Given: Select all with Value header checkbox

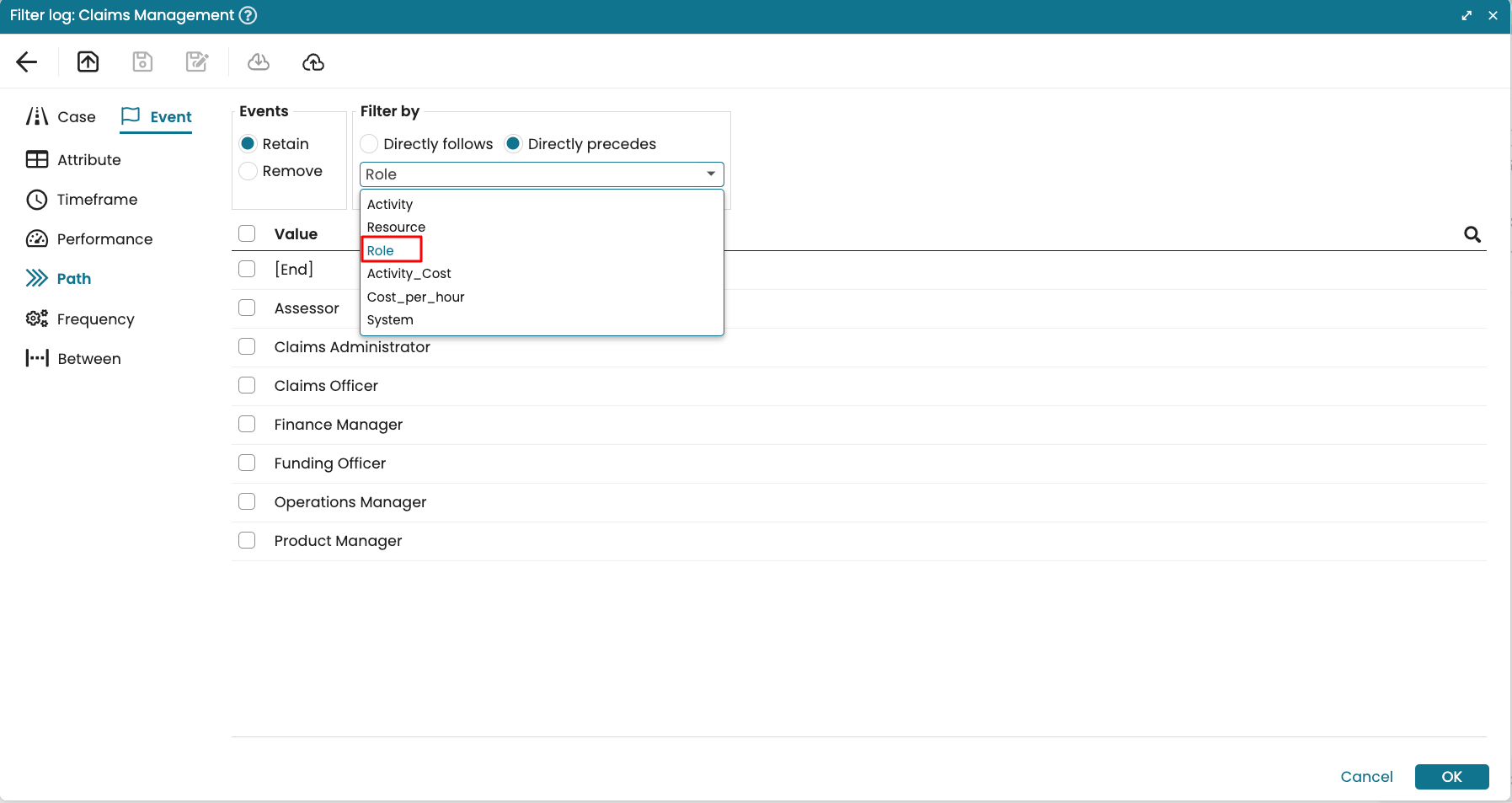Looking at the screenshot, I should pos(247,233).
